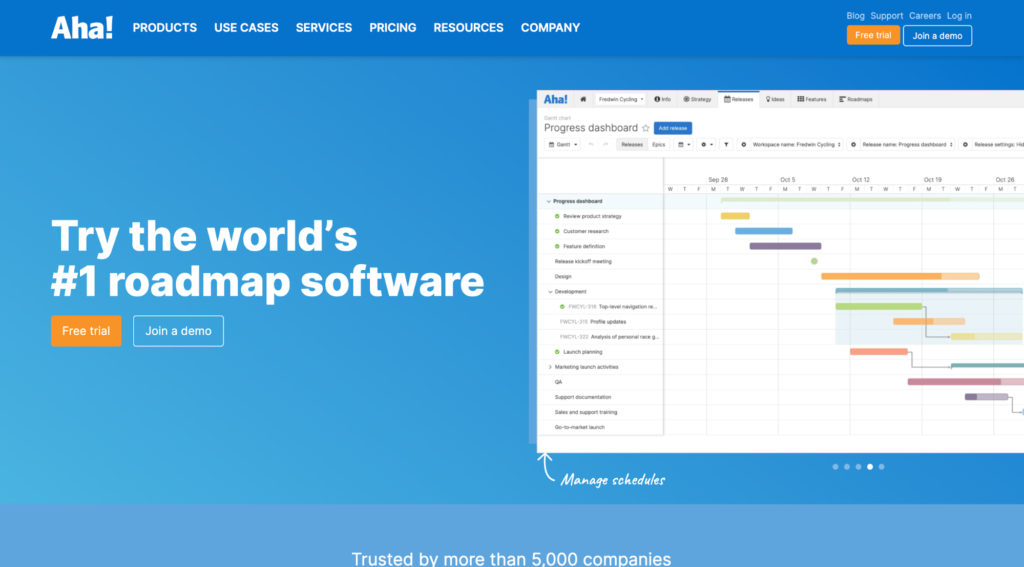1024x567 pixels.
Task: Go to PRICING page
Action: [x=392, y=27]
